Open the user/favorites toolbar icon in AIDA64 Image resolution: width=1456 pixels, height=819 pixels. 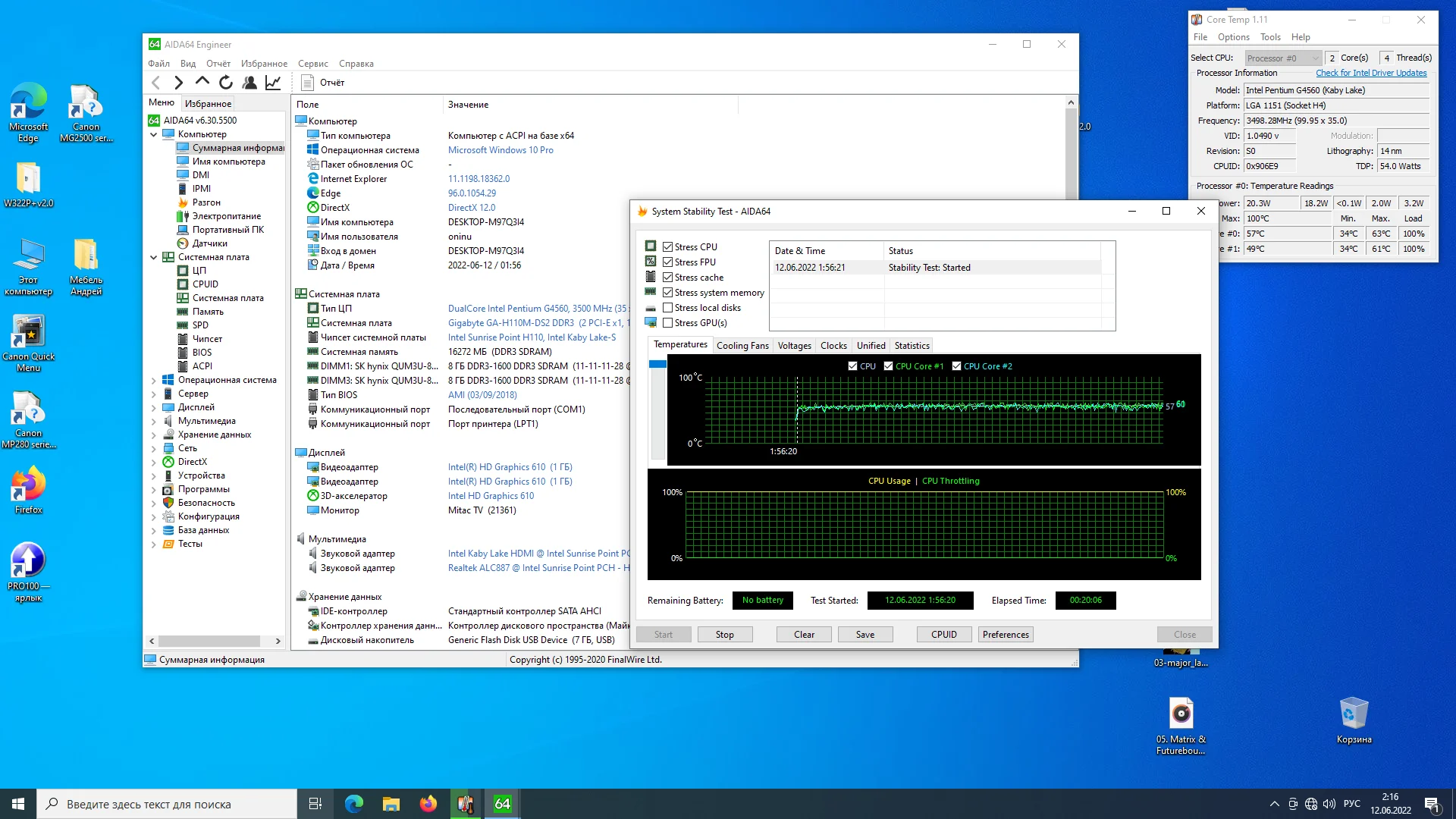click(x=249, y=83)
